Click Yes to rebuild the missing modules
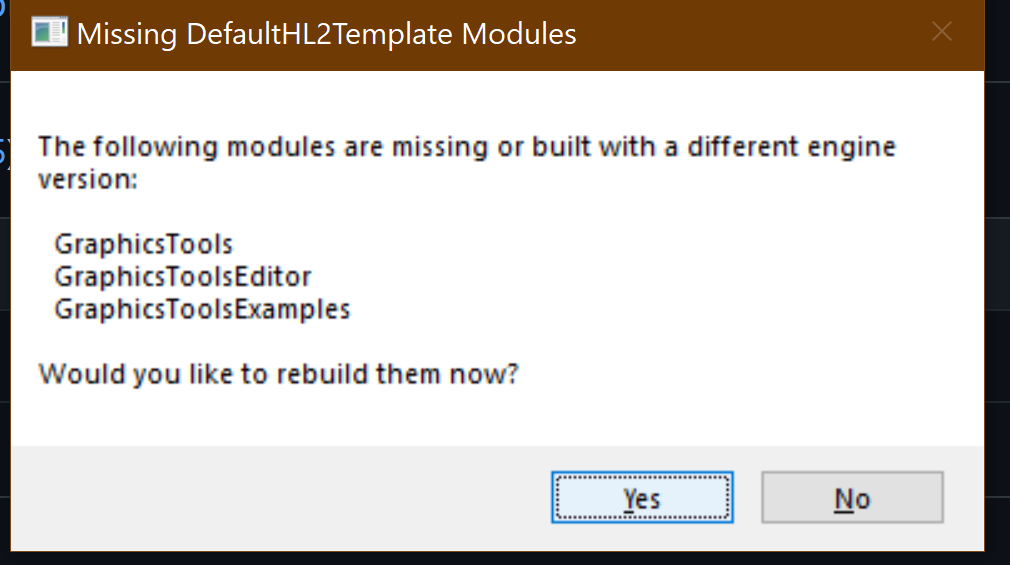 pos(642,497)
